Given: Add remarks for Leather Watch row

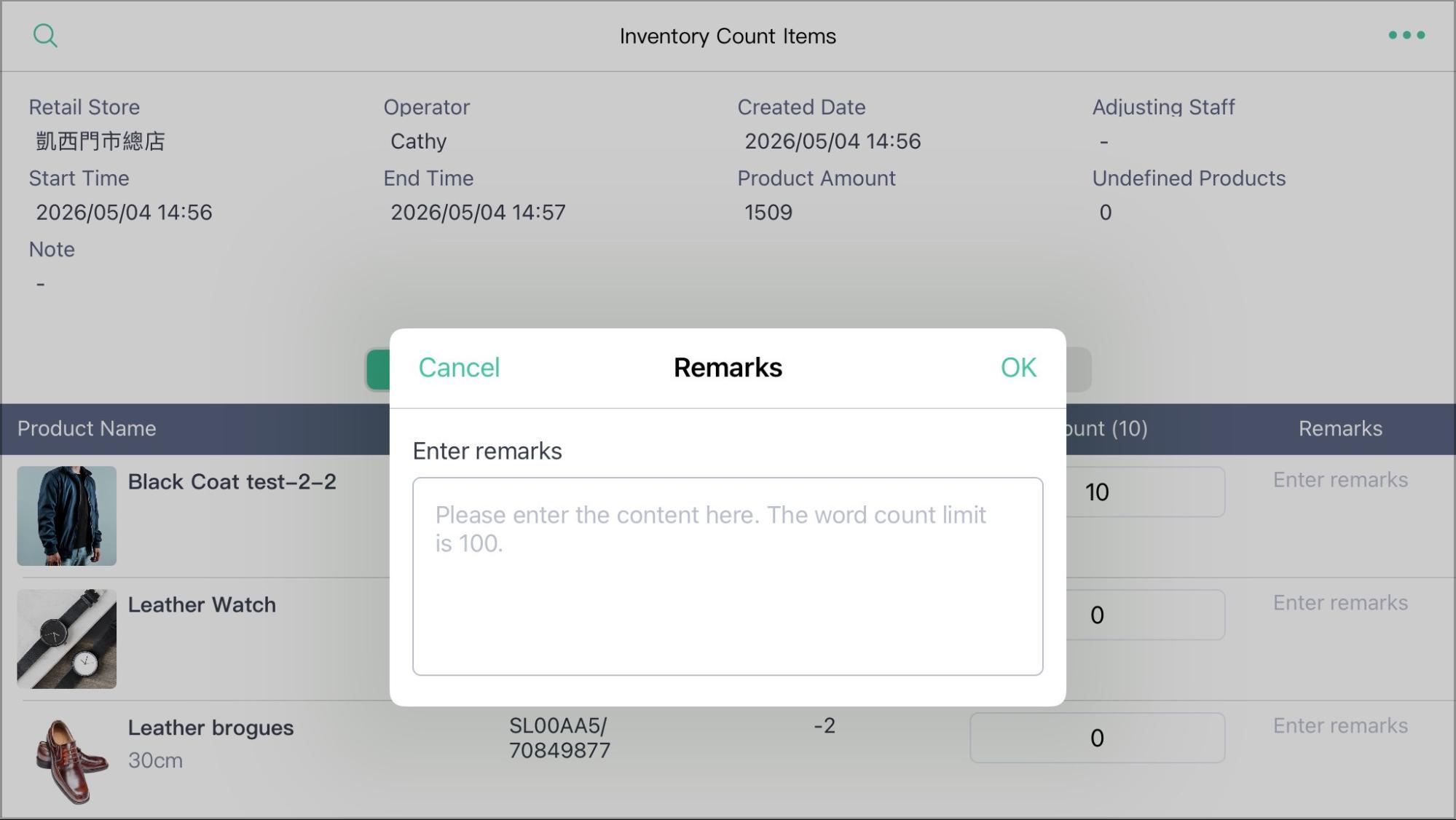Looking at the screenshot, I should pyautogui.click(x=1340, y=603).
